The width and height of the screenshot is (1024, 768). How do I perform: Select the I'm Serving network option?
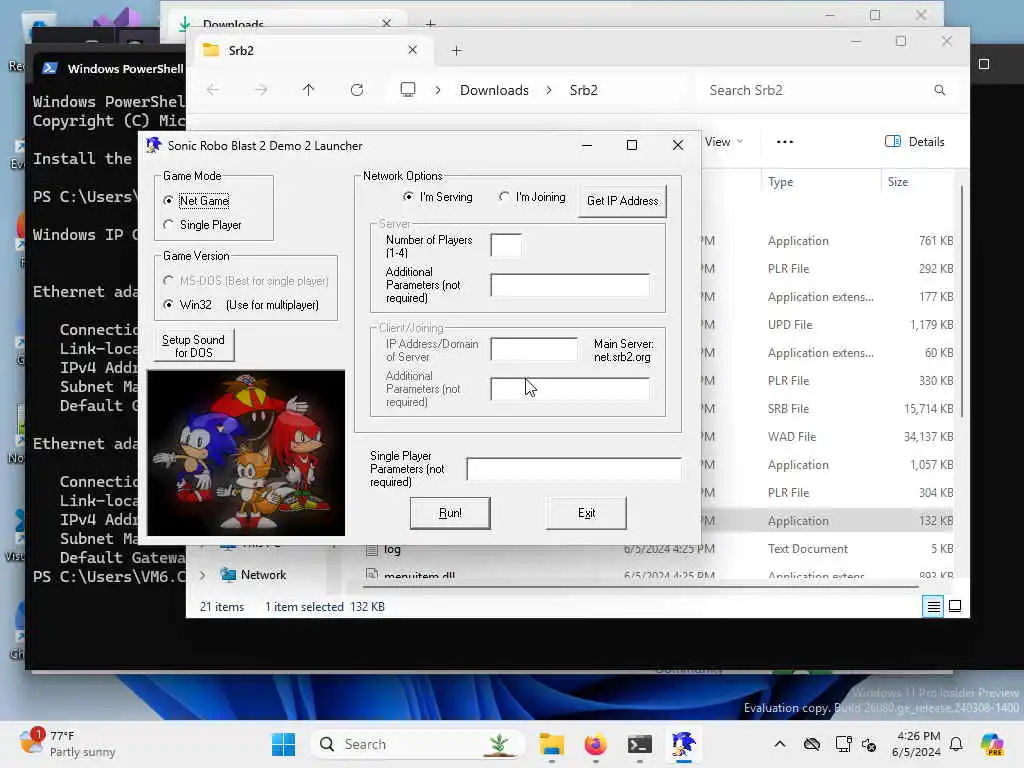coord(408,197)
